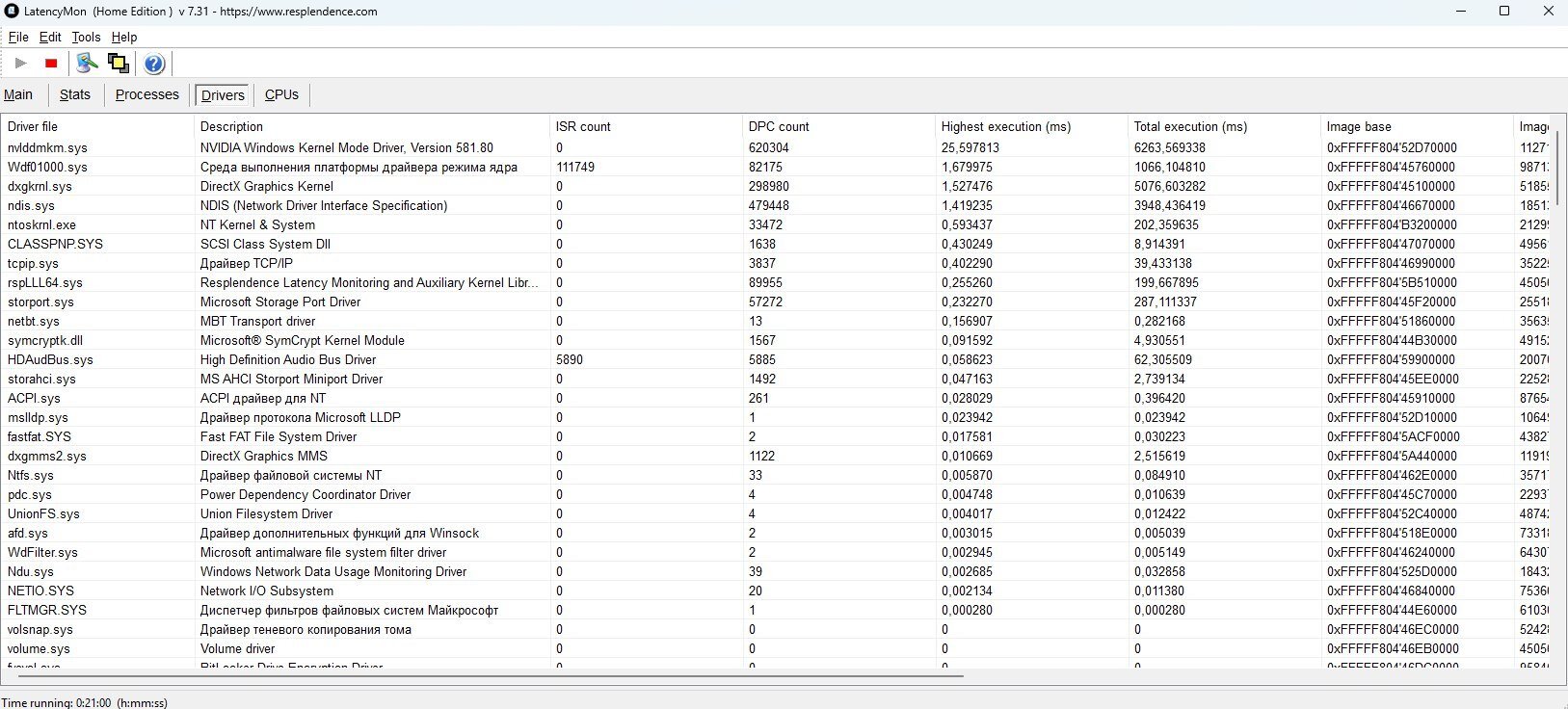Viewport: 1568px width, 709px height.
Task: View the Stats tab
Action: click(x=74, y=94)
